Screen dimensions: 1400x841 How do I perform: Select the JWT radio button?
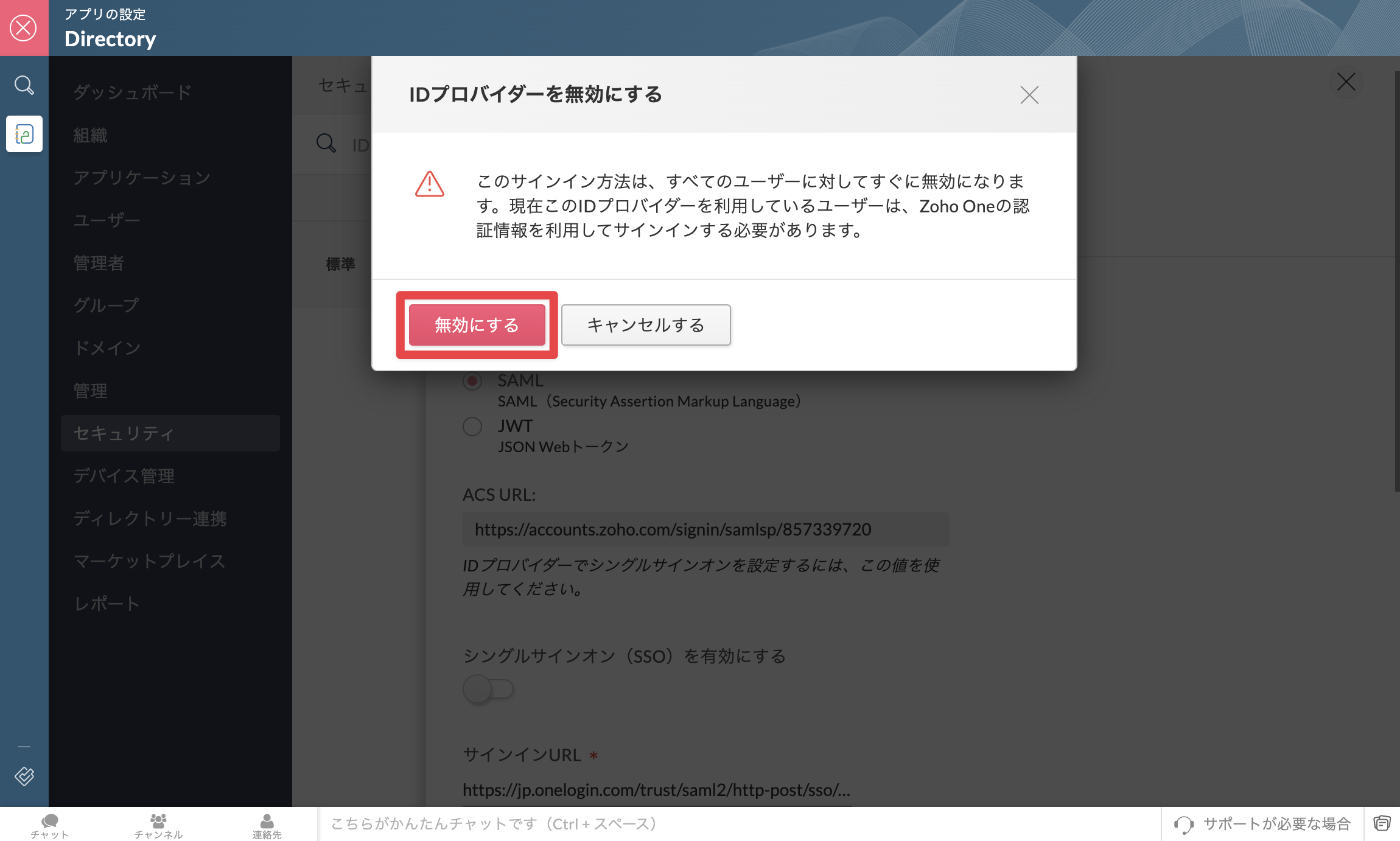[x=472, y=427]
